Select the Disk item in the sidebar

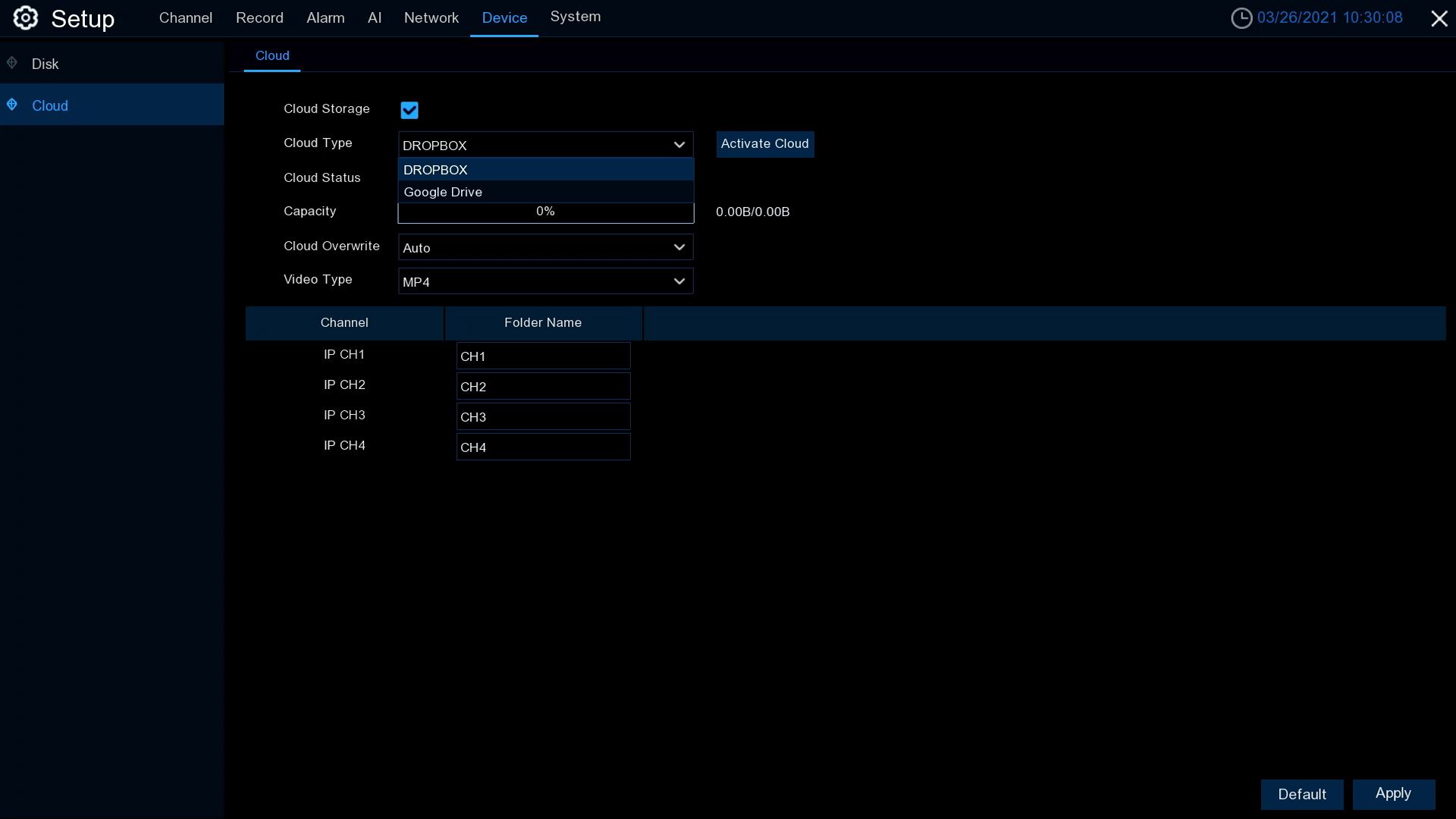45,64
